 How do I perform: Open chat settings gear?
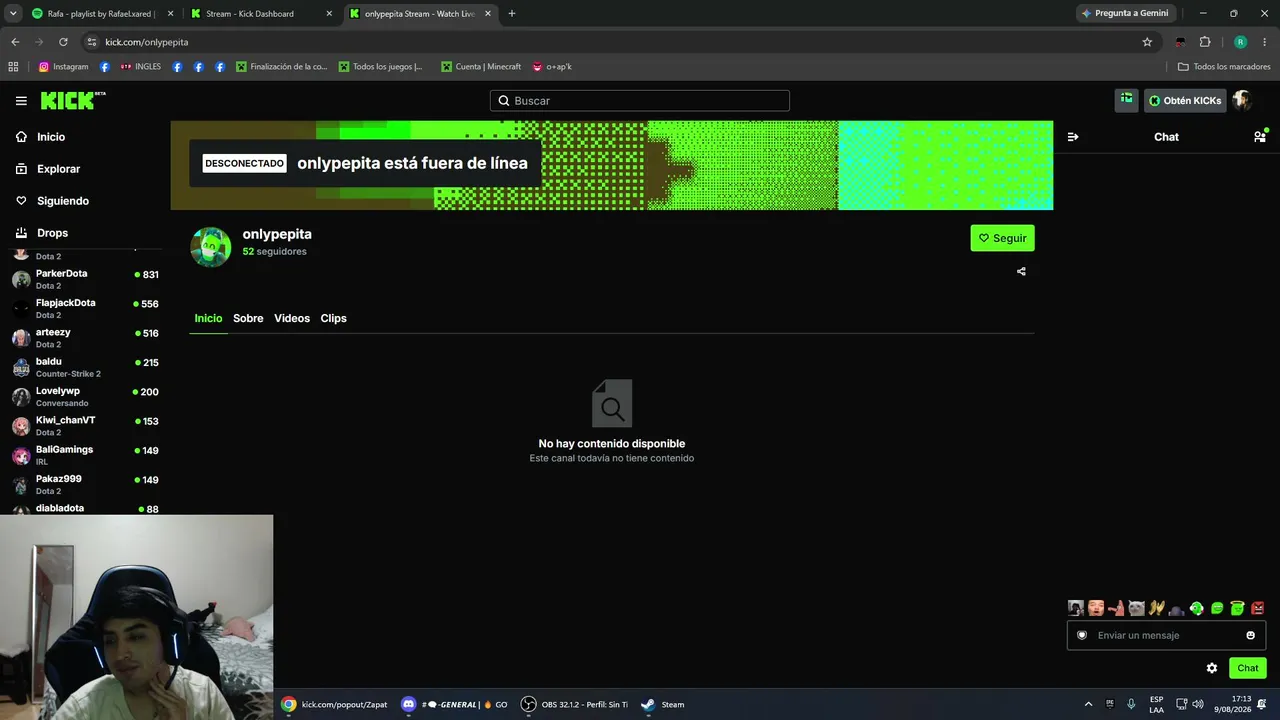[1212, 668]
